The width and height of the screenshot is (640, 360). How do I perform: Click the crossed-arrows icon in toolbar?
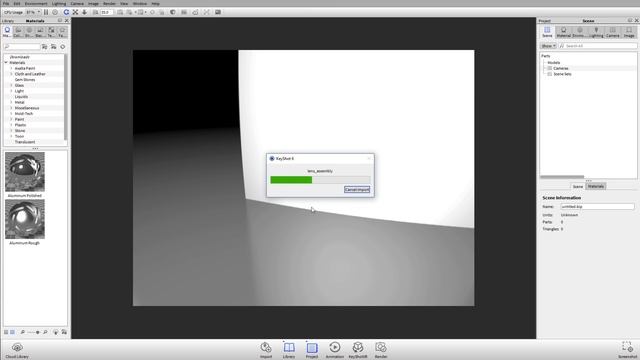point(75,12)
